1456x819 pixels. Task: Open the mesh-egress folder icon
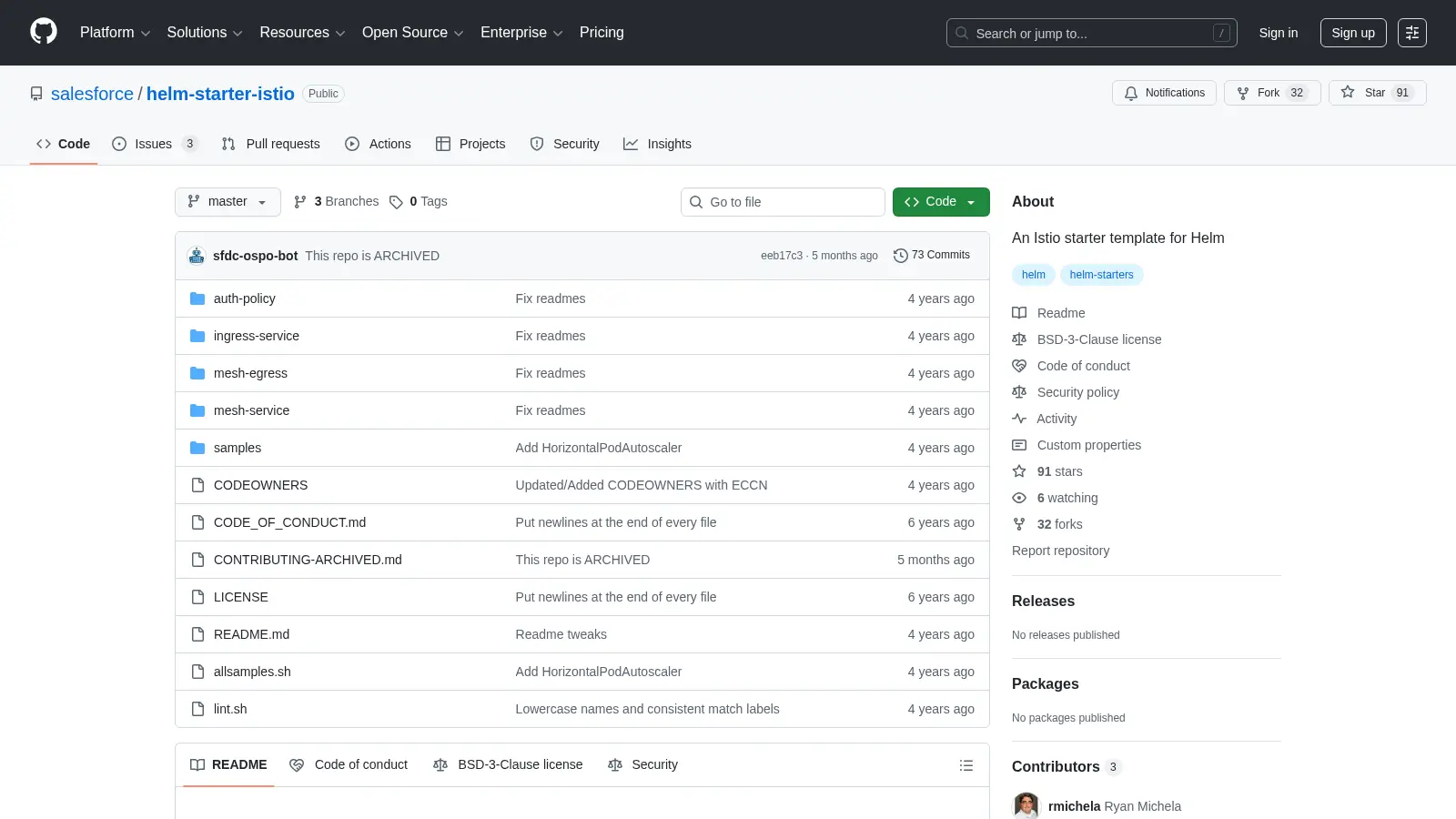[197, 373]
